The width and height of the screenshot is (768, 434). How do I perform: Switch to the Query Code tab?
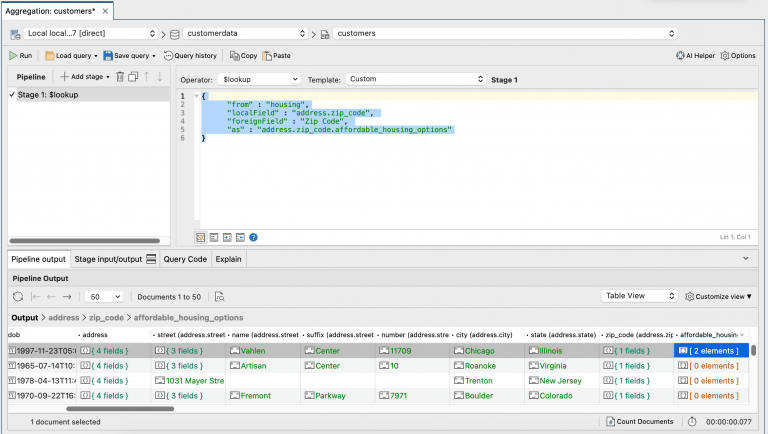point(185,259)
